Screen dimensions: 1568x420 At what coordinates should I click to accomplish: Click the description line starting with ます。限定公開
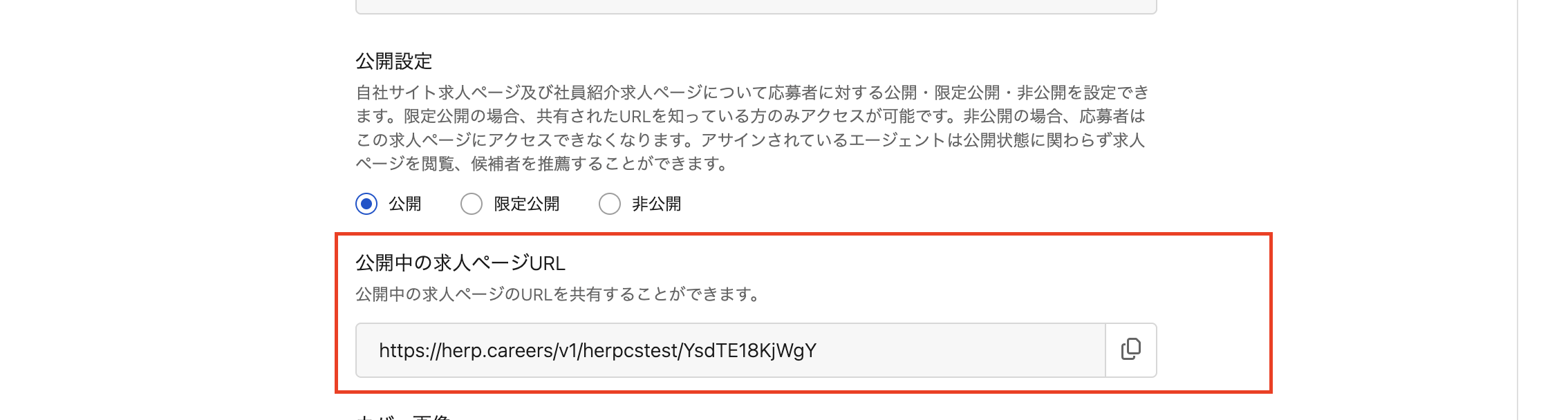pyautogui.click(x=751, y=116)
